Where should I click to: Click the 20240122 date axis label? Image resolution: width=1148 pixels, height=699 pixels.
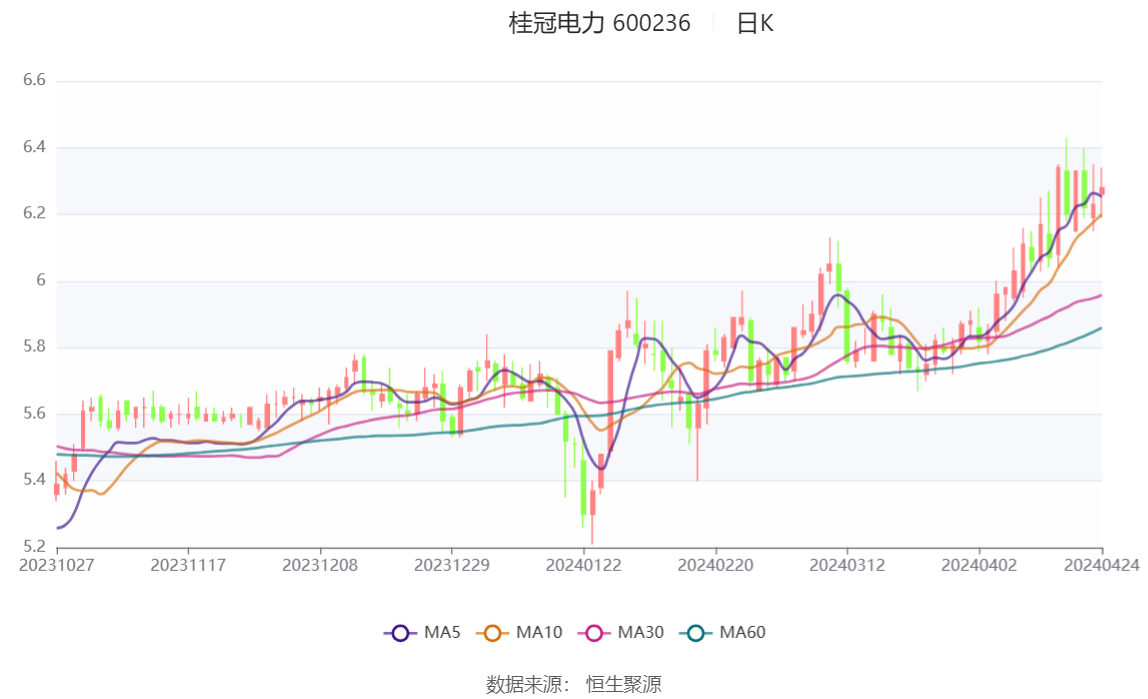[584, 565]
